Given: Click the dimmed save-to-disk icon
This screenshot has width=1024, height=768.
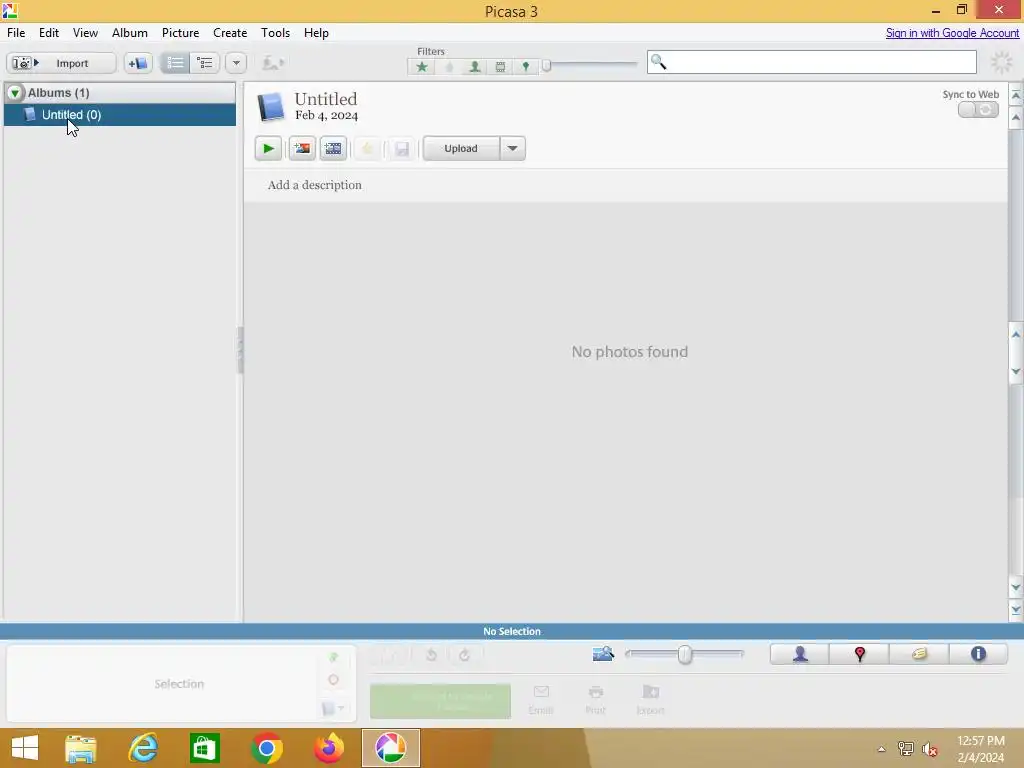Looking at the screenshot, I should point(402,149).
